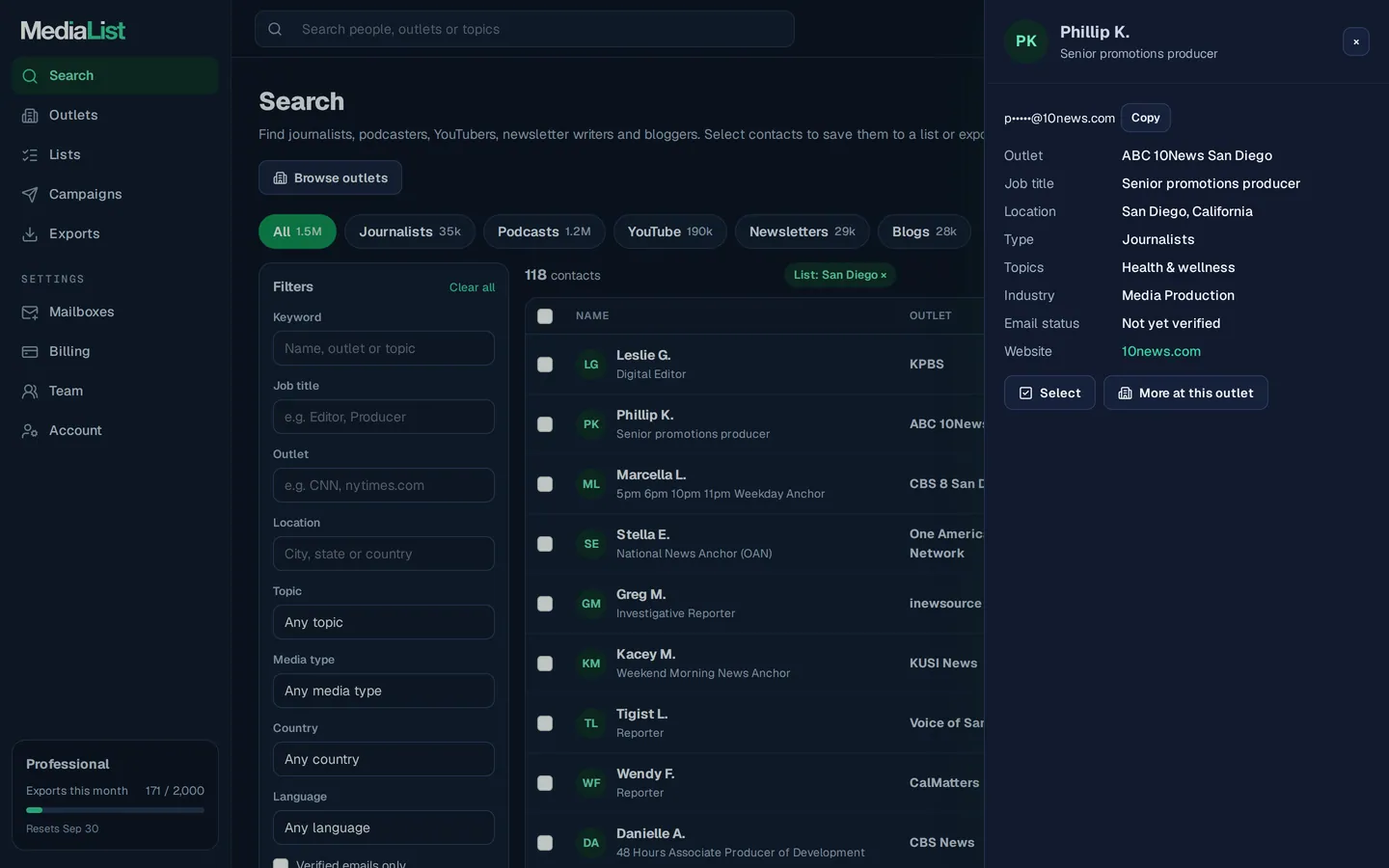This screenshot has height=868, width=1389.
Task: Open the Mailboxes envelope icon
Action: click(30, 312)
